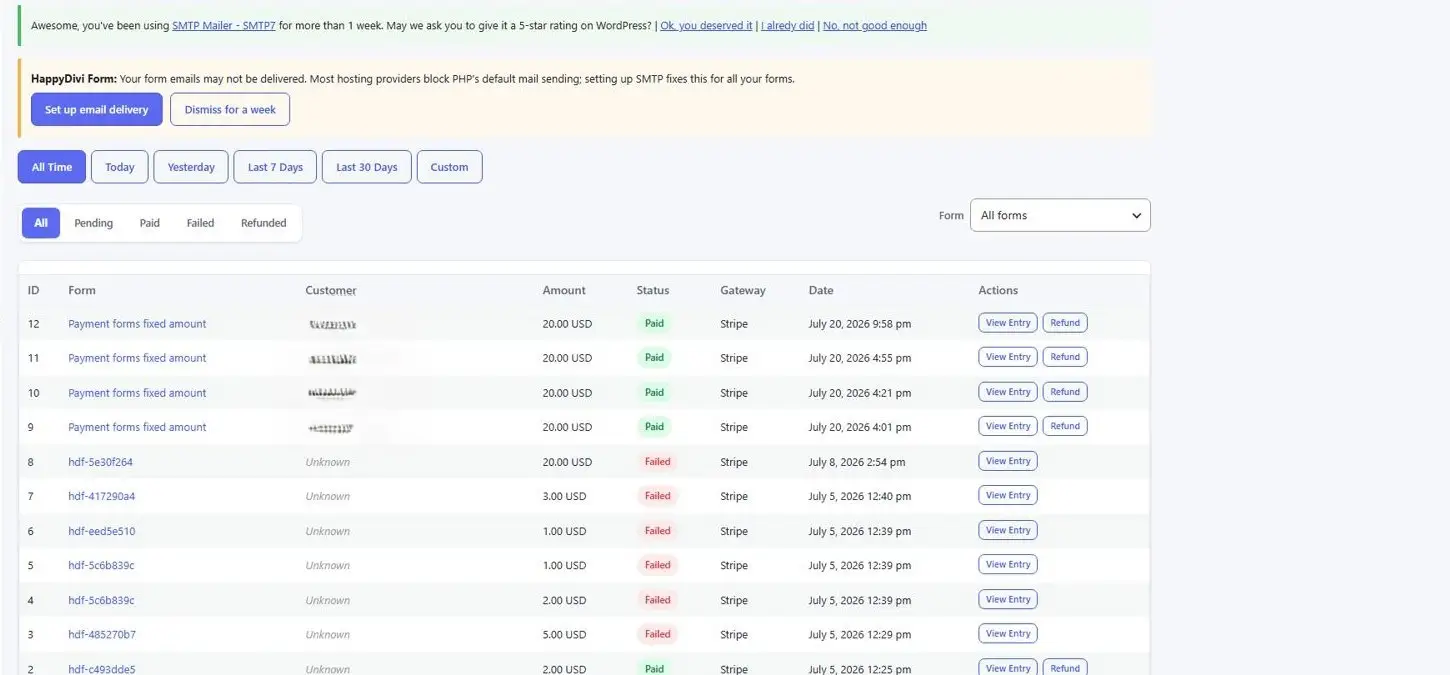Open form link in row ID 9

(x=137, y=427)
